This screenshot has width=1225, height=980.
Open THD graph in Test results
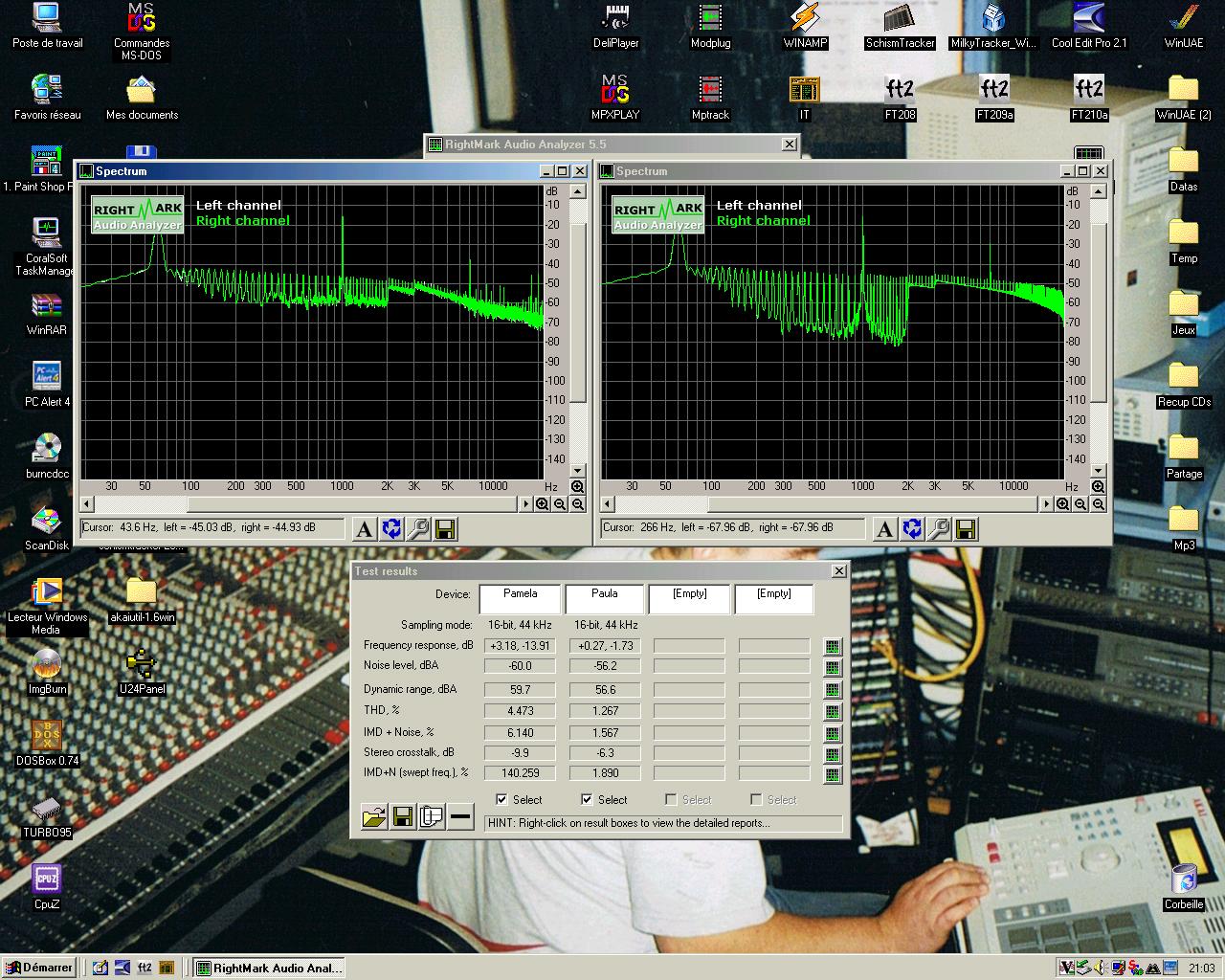click(832, 712)
